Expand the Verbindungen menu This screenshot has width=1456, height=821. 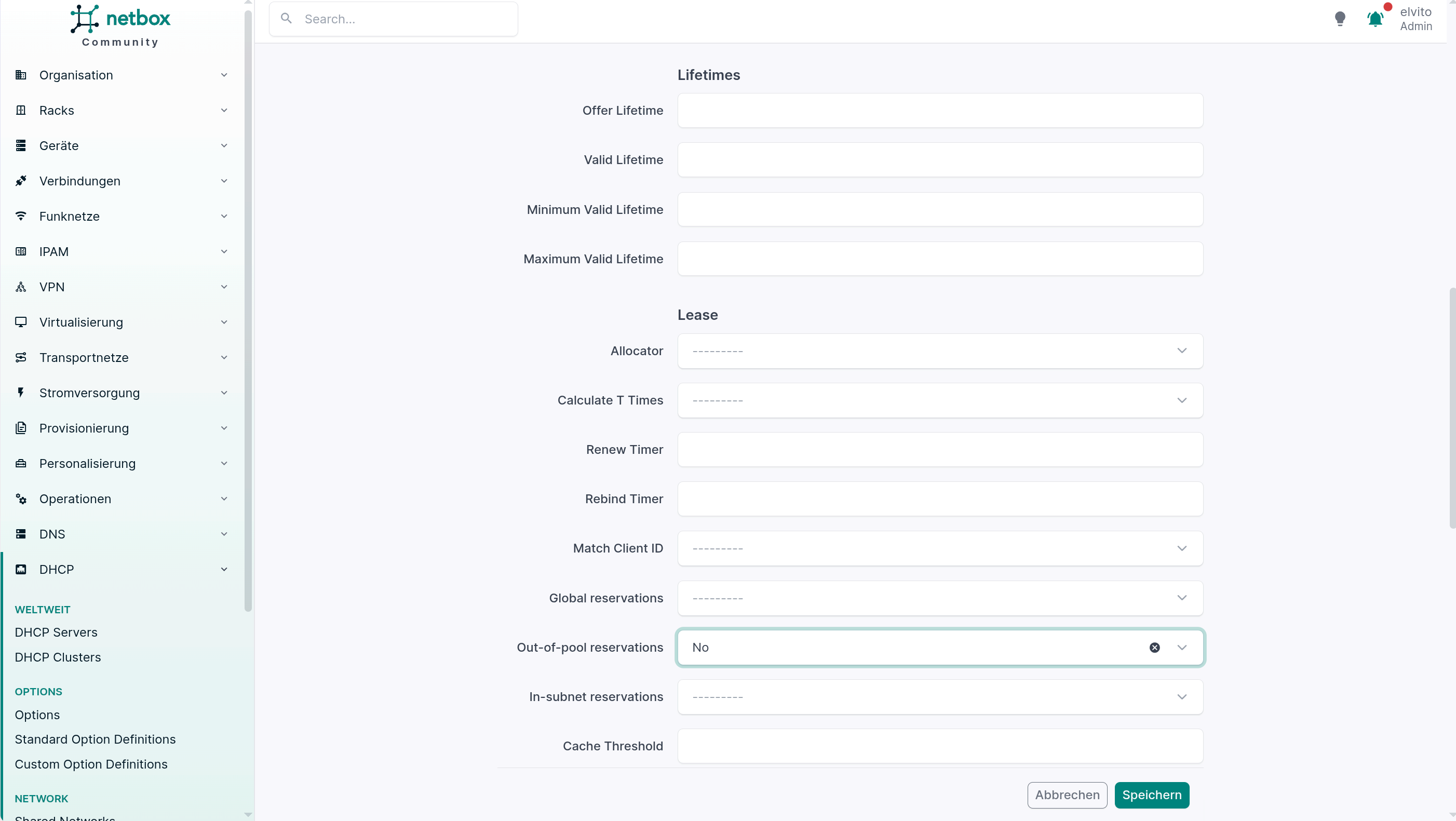pyautogui.click(x=122, y=181)
